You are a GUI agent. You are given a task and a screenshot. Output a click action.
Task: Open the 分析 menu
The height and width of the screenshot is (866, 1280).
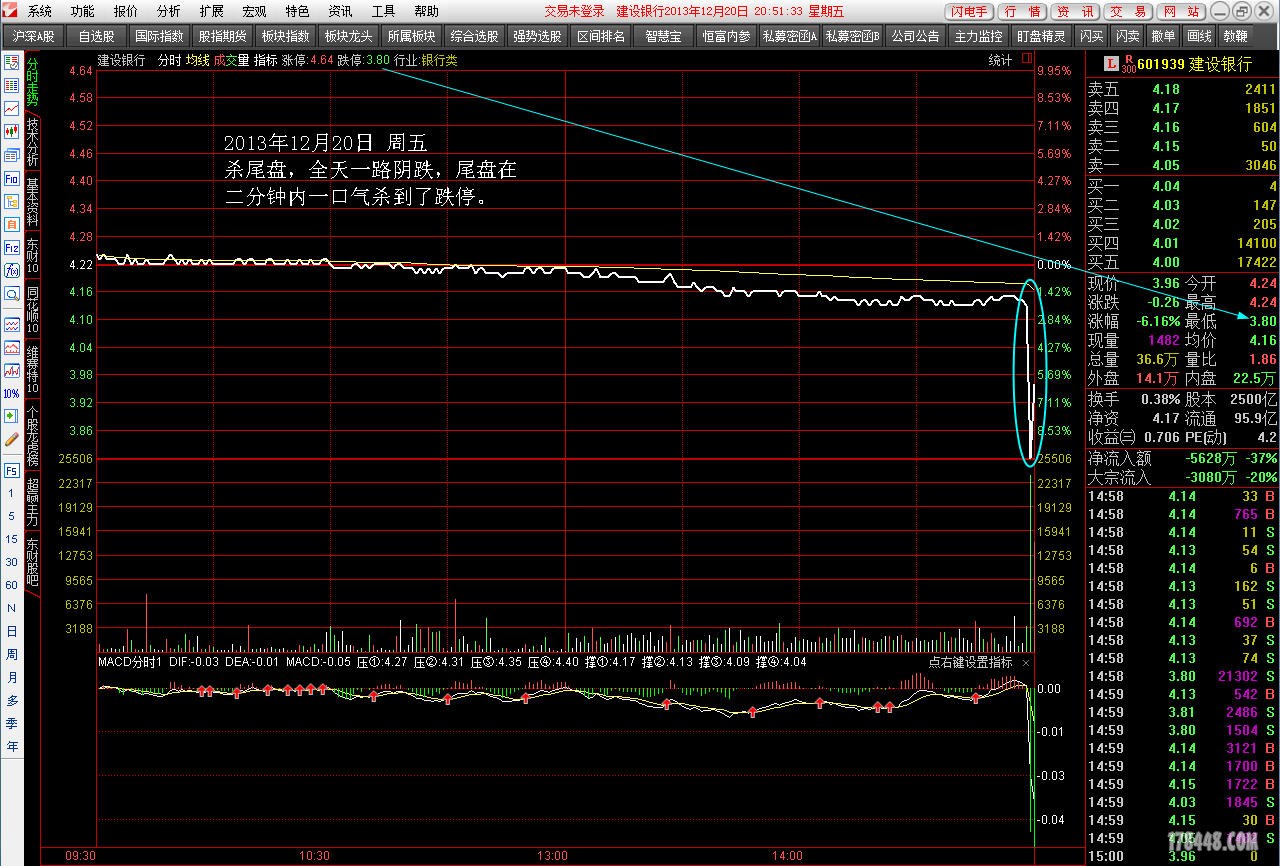168,11
